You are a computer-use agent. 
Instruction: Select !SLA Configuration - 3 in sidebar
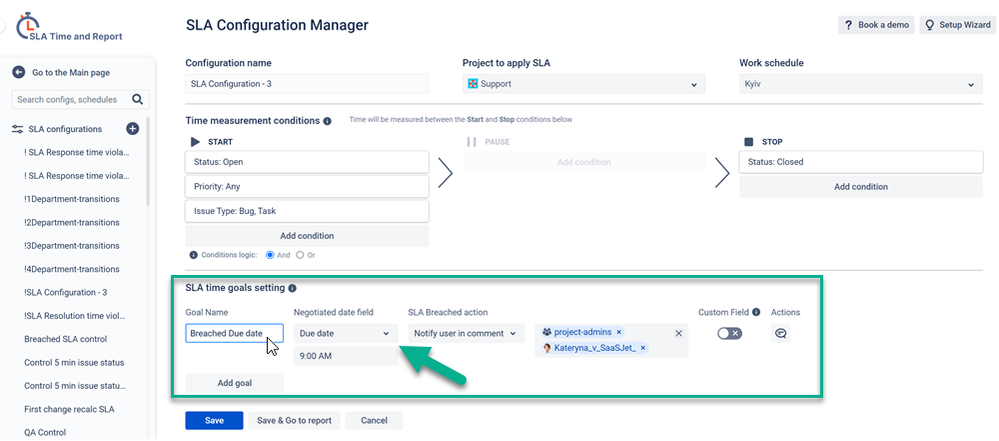pyautogui.click(x=66, y=293)
